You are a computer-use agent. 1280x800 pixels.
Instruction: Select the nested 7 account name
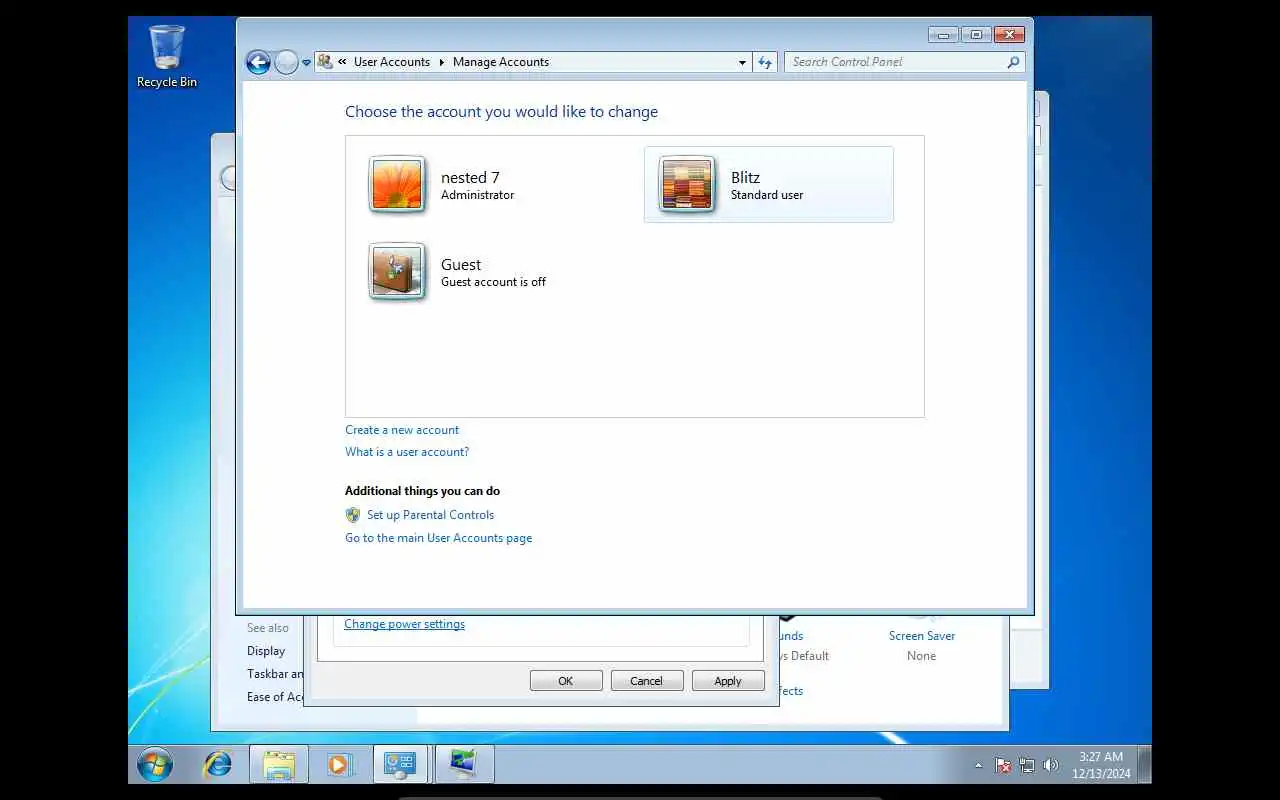[470, 178]
